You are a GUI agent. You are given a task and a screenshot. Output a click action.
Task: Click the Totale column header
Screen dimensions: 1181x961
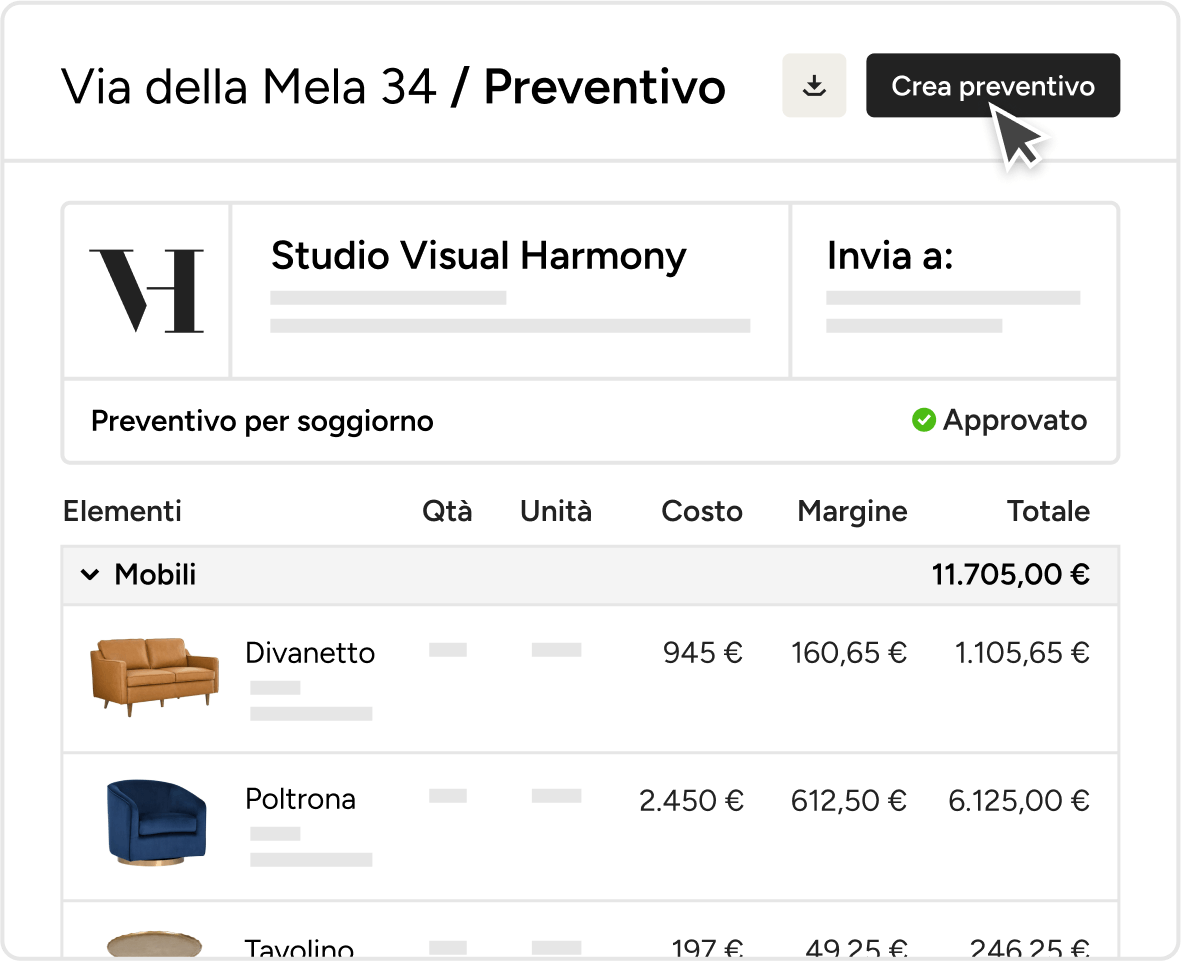tap(1048, 511)
